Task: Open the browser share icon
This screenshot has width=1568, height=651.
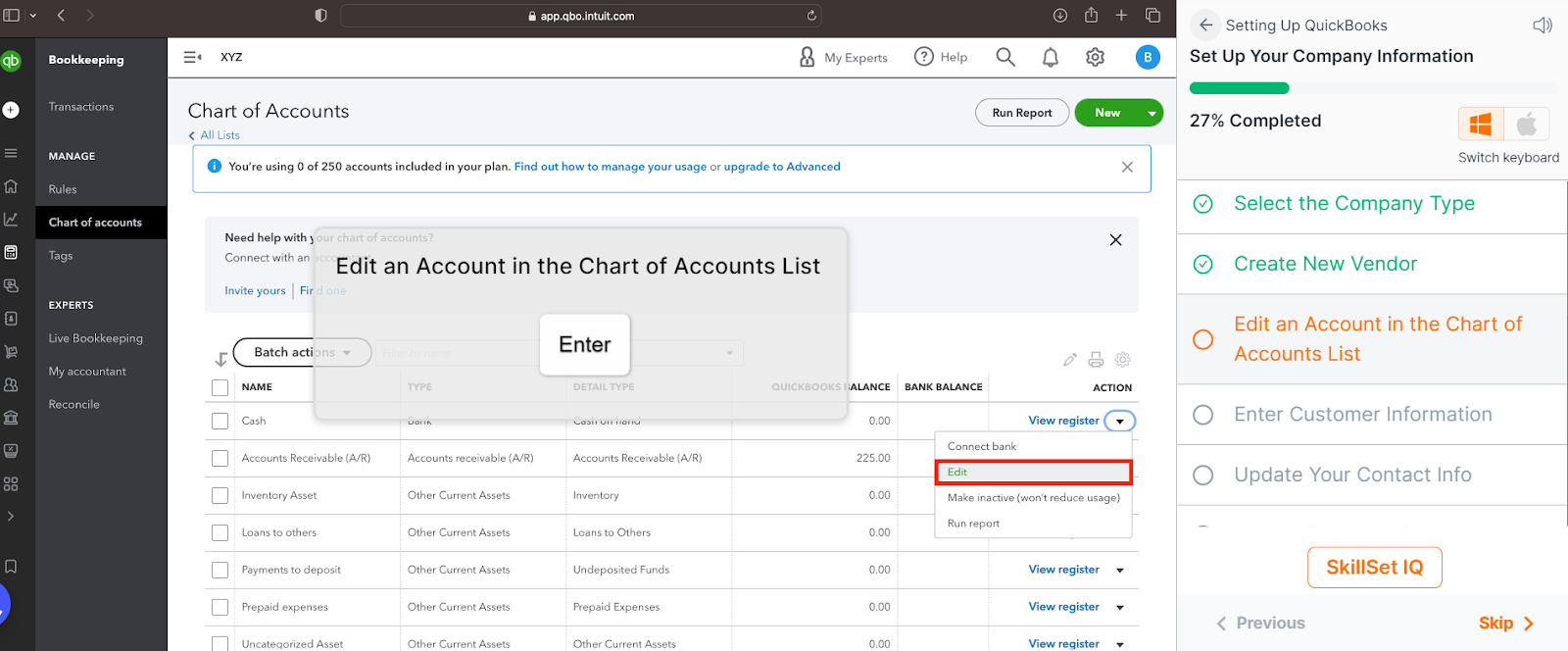Action: (x=1091, y=15)
